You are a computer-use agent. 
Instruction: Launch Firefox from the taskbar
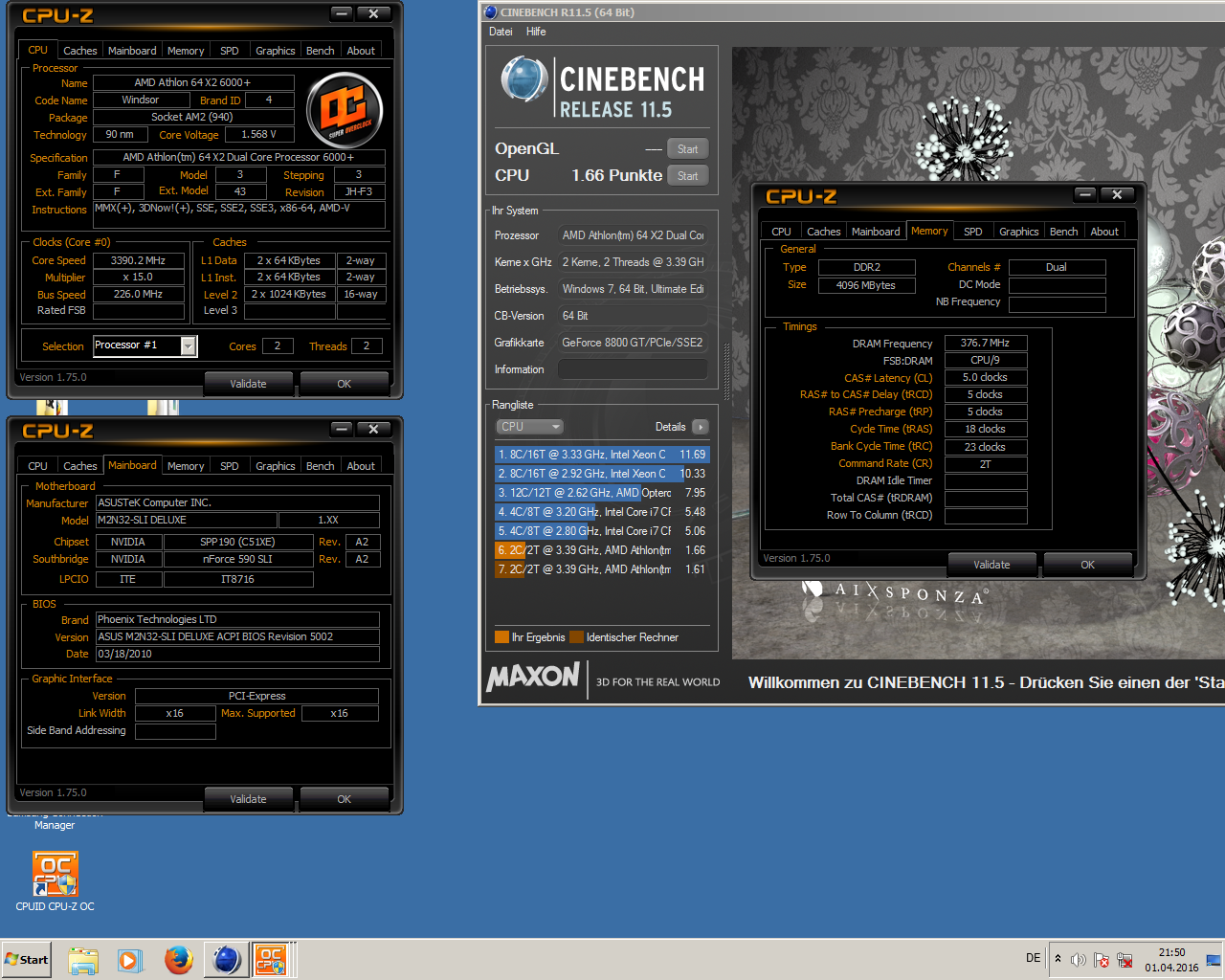(178, 960)
